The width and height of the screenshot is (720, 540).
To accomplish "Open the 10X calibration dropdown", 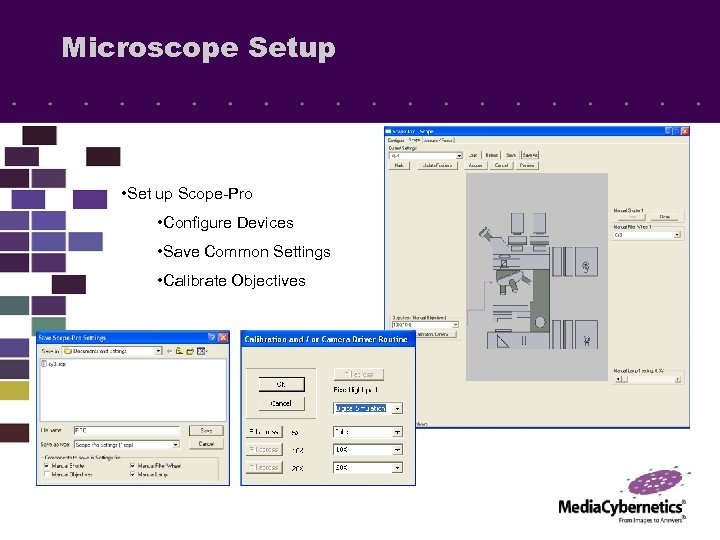I will coord(398,450).
